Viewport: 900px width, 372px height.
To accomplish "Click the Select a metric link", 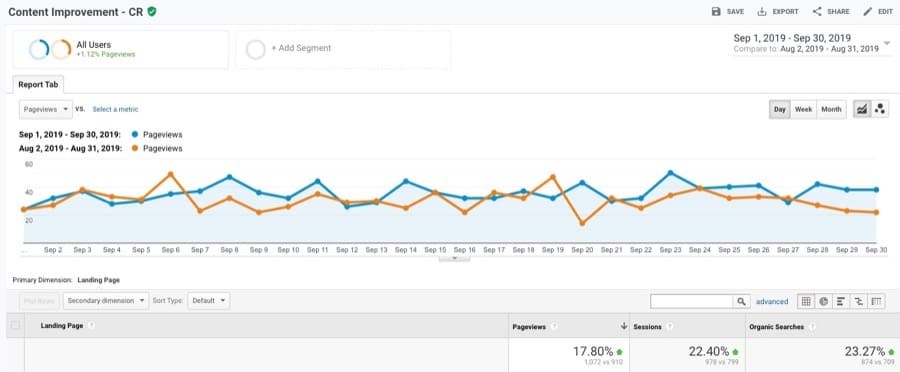I will (x=115, y=109).
